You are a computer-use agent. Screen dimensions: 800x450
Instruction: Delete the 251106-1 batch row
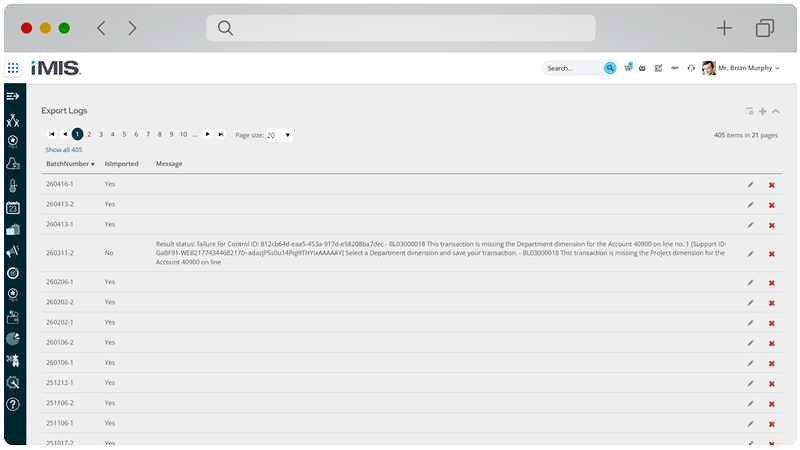pyautogui.click(x=772, y=424)
